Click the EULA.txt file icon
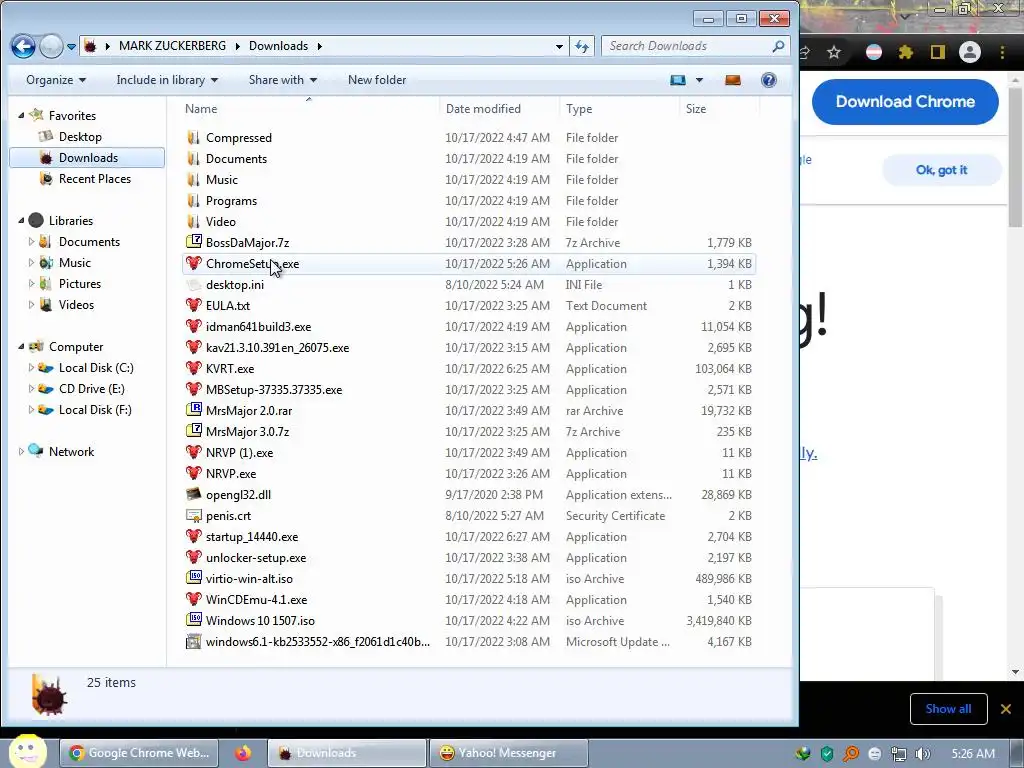The image size is (1024, 768). [x=193, y=306]
